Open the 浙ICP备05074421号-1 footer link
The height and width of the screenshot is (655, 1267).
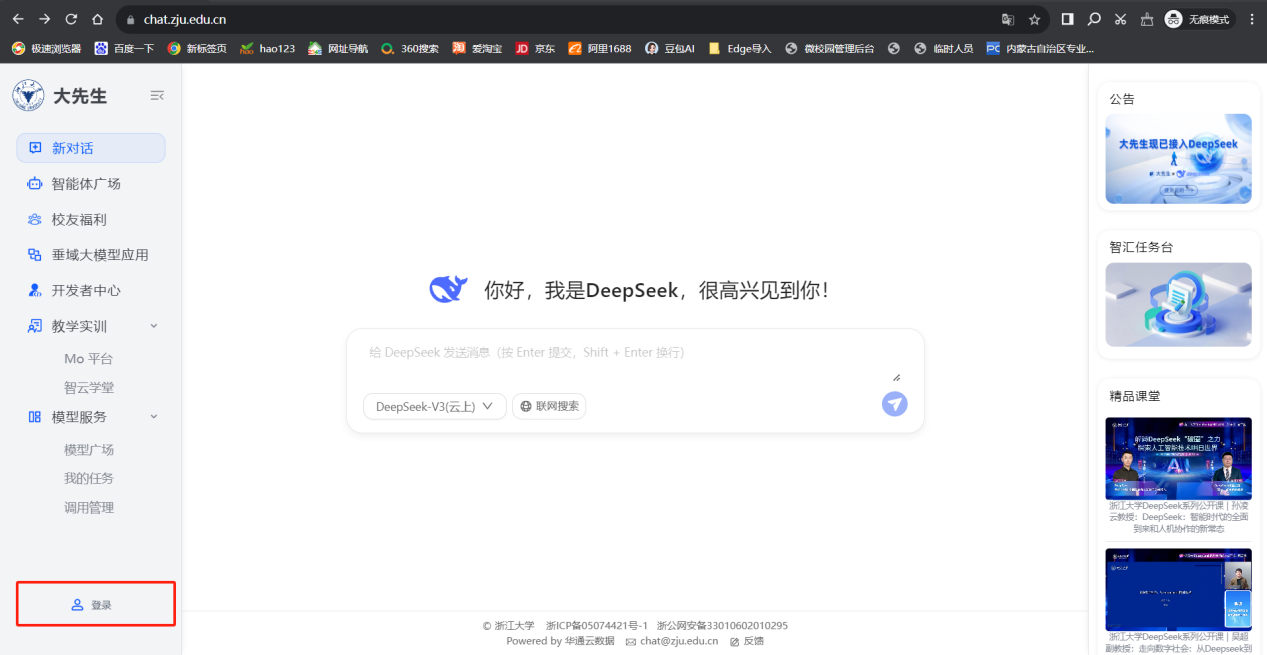(597, 626)
